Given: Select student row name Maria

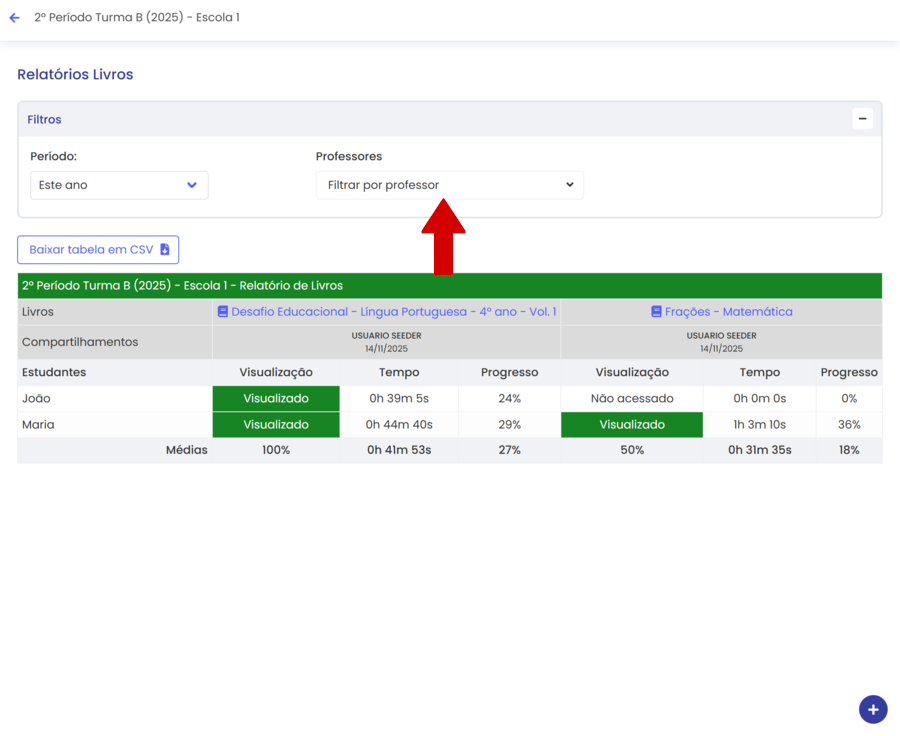Looking at the screenshot, I should [38, 425].
